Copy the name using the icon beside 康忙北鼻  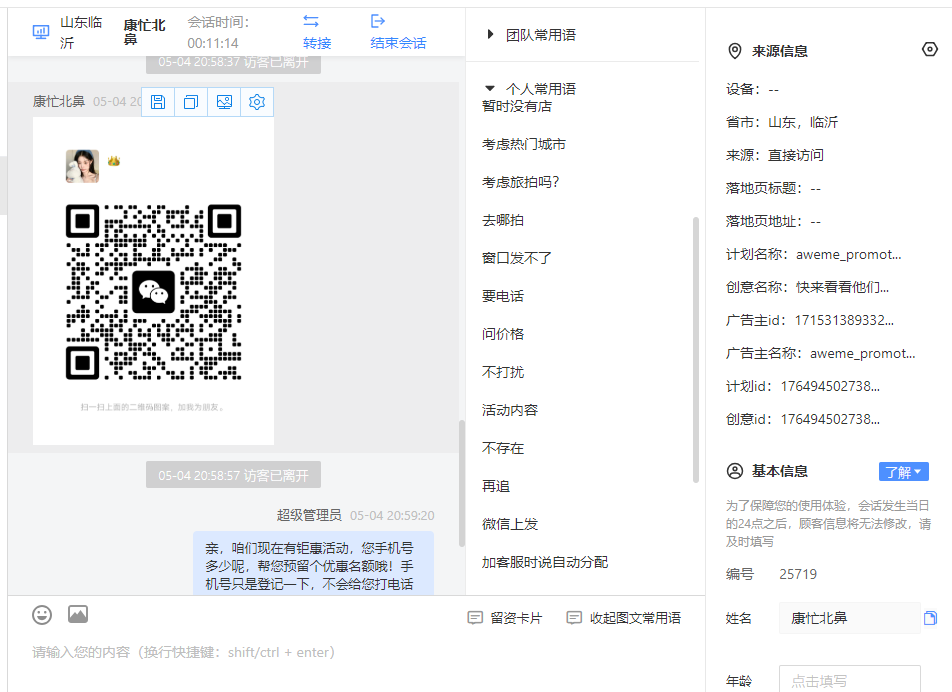[930, 618]
